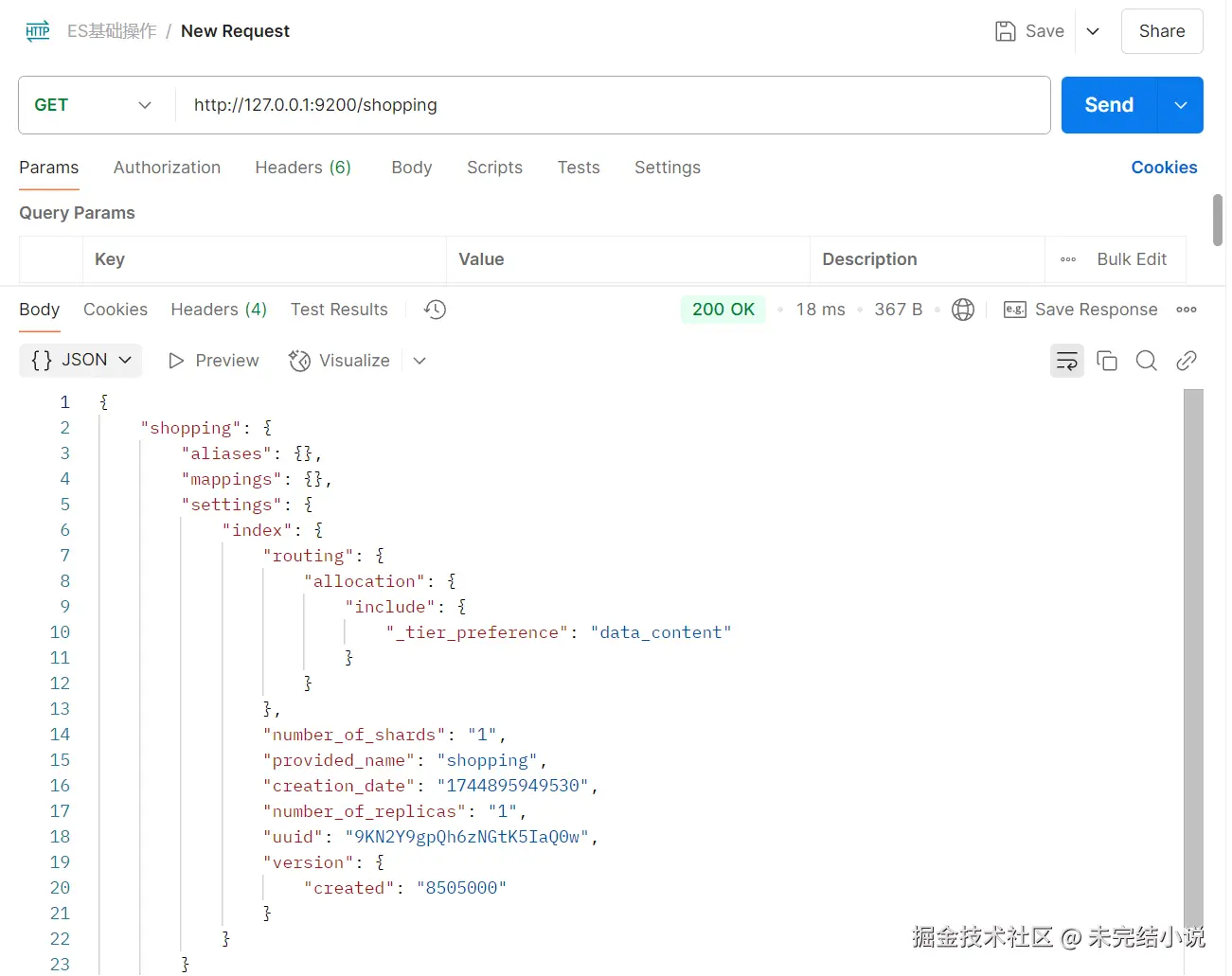The image size is (1232, 976).
Task: Click the Send button
Action: coord(1109,105)
